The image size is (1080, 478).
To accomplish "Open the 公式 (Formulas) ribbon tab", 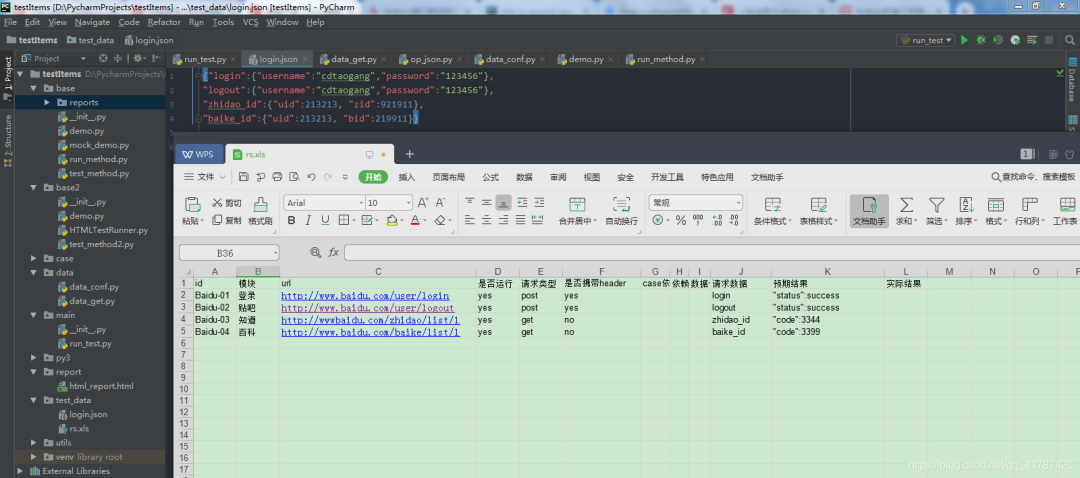I will 490,177.
